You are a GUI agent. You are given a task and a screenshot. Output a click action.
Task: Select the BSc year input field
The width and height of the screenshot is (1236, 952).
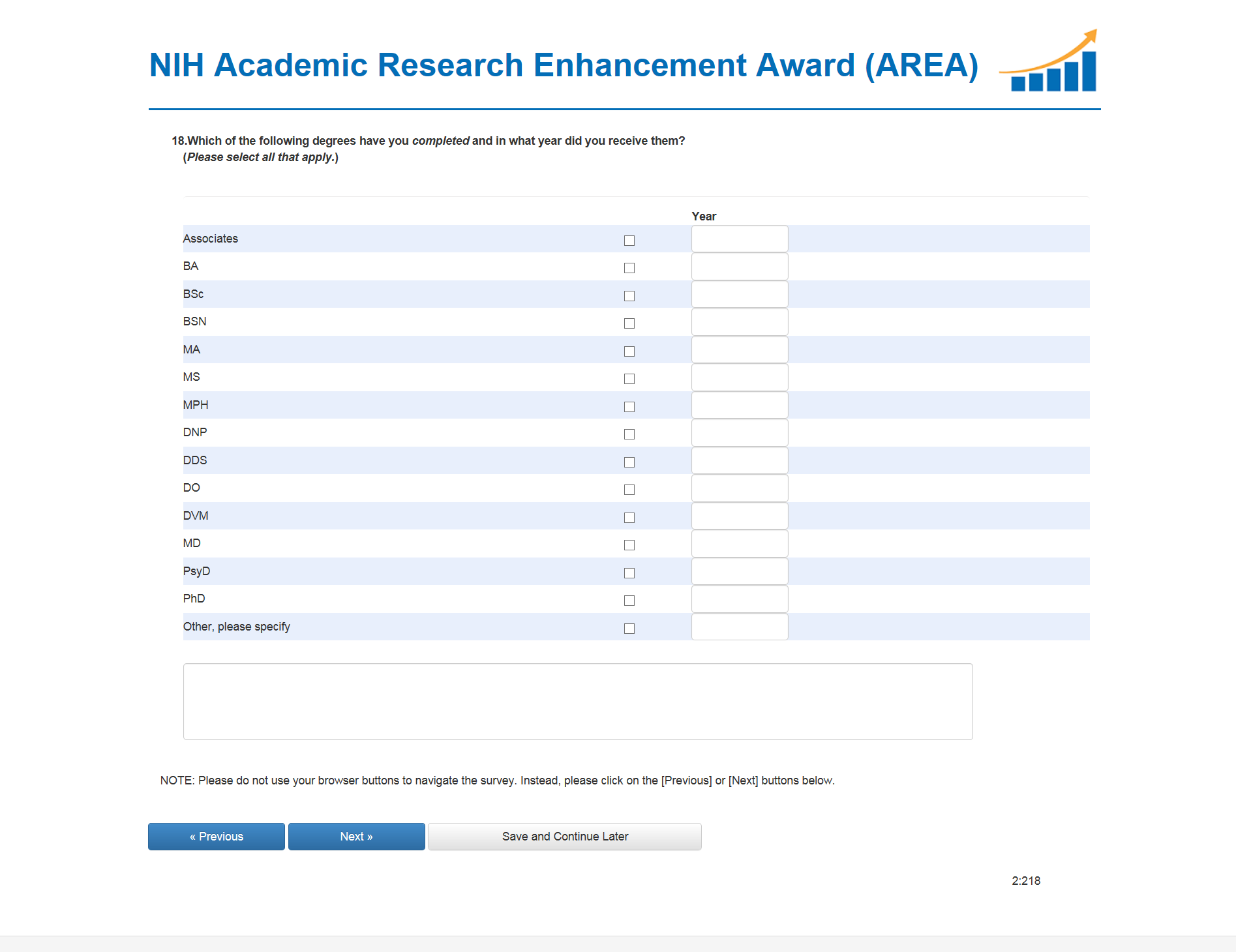[x=740, y=294]
